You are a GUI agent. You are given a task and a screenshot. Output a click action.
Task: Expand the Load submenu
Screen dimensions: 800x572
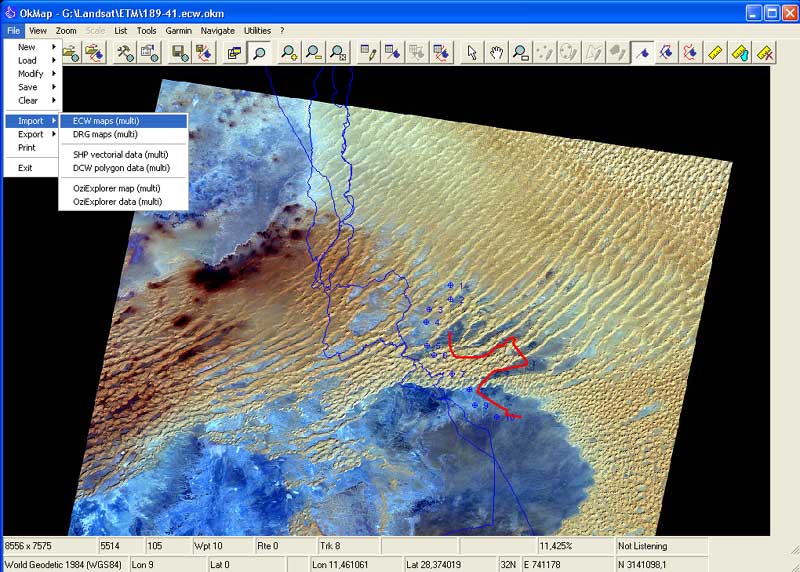point(33,60)
